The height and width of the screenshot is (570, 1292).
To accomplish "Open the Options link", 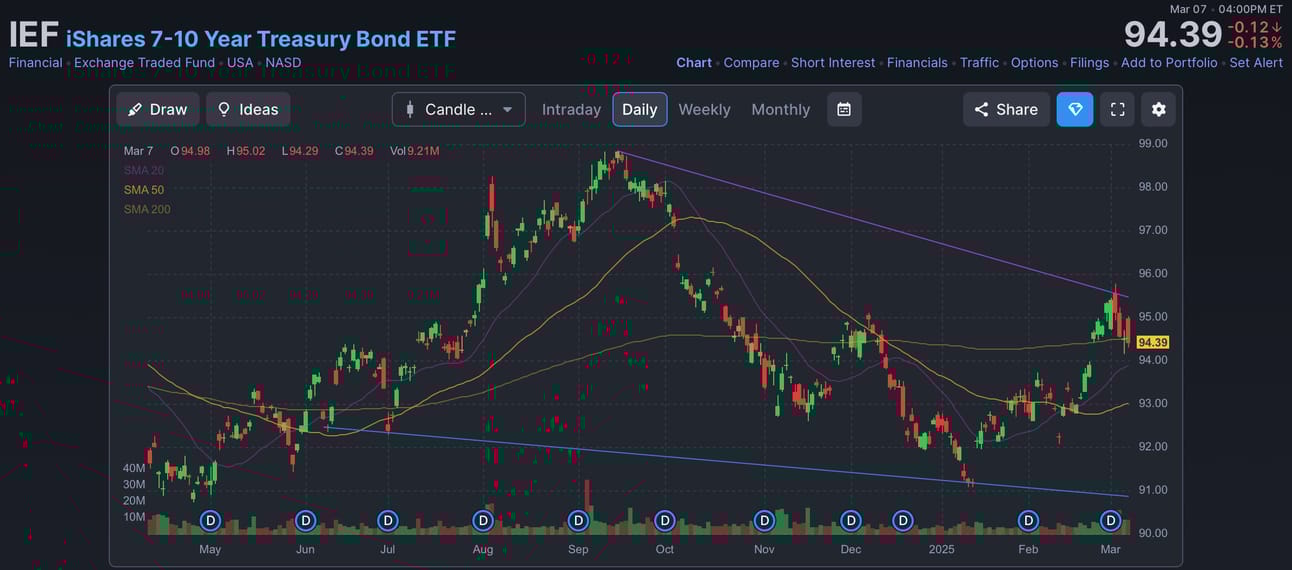I will pos(1034,62).
